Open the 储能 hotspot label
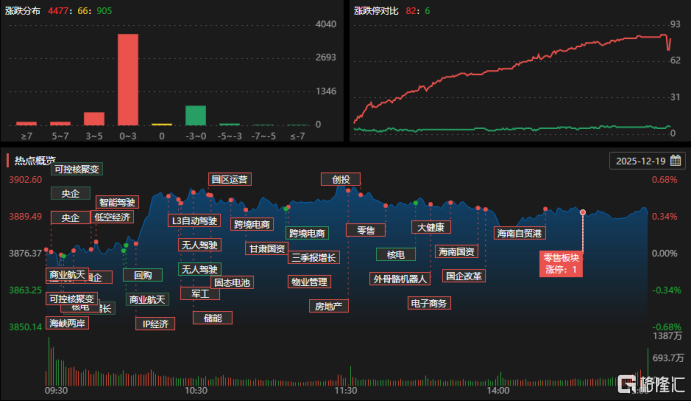This screenshot has width=692, height=401. click(x=213, y=318)
